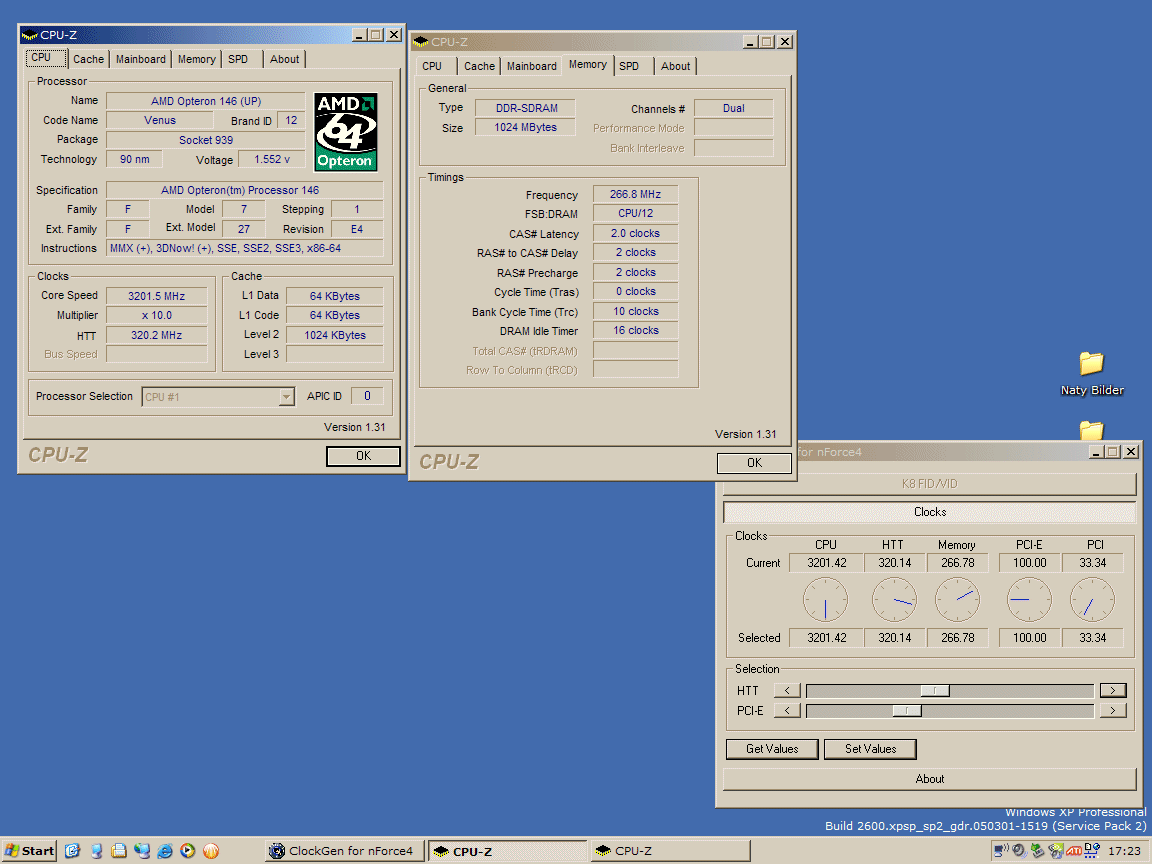The image size is (1152, 864).
Task: Click OK in the Memory CPU-Z window
Action: [755, 463]
